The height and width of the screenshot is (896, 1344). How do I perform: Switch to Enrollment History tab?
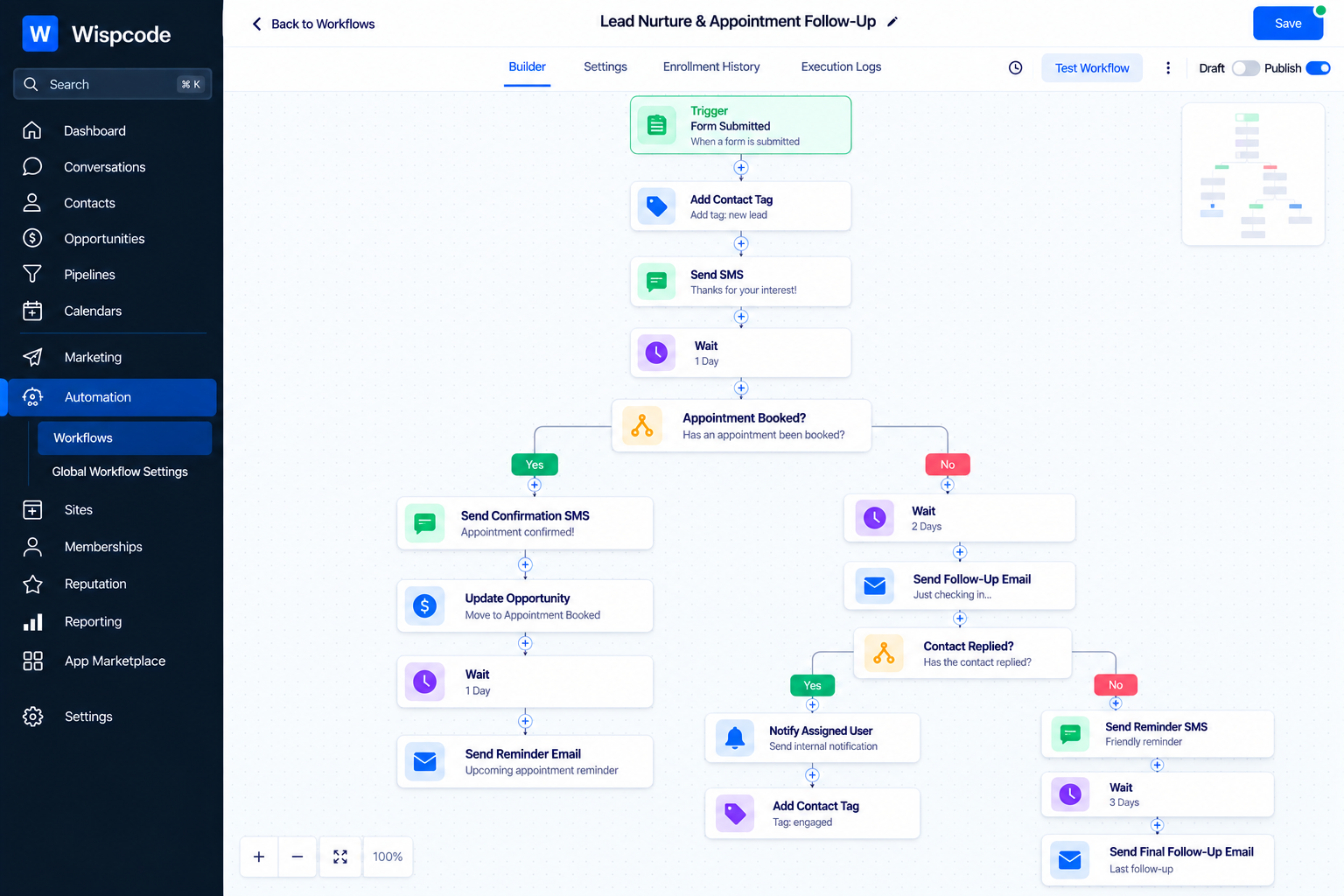click(711, 66)
